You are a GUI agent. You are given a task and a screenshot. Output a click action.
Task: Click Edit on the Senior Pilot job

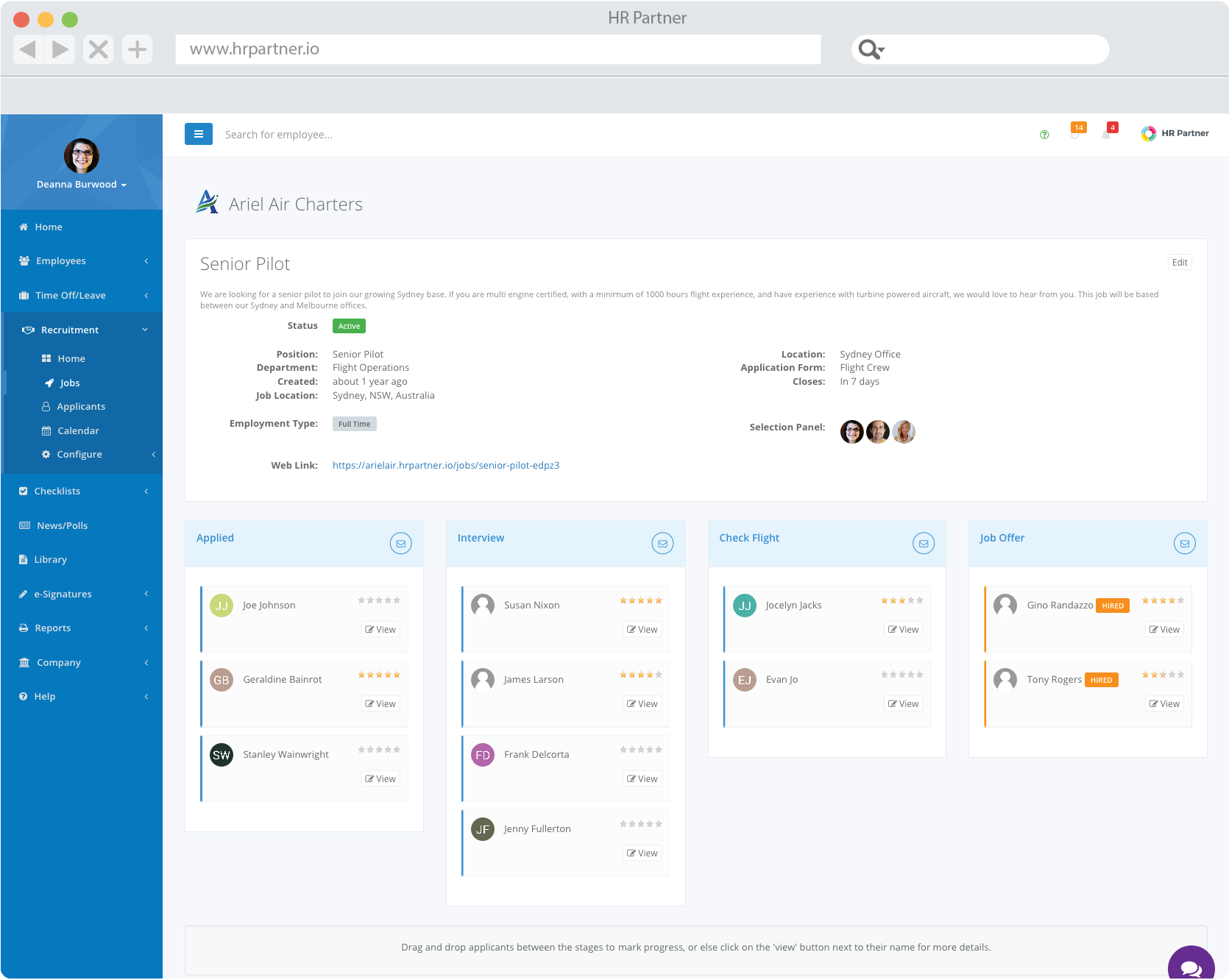1180,263
